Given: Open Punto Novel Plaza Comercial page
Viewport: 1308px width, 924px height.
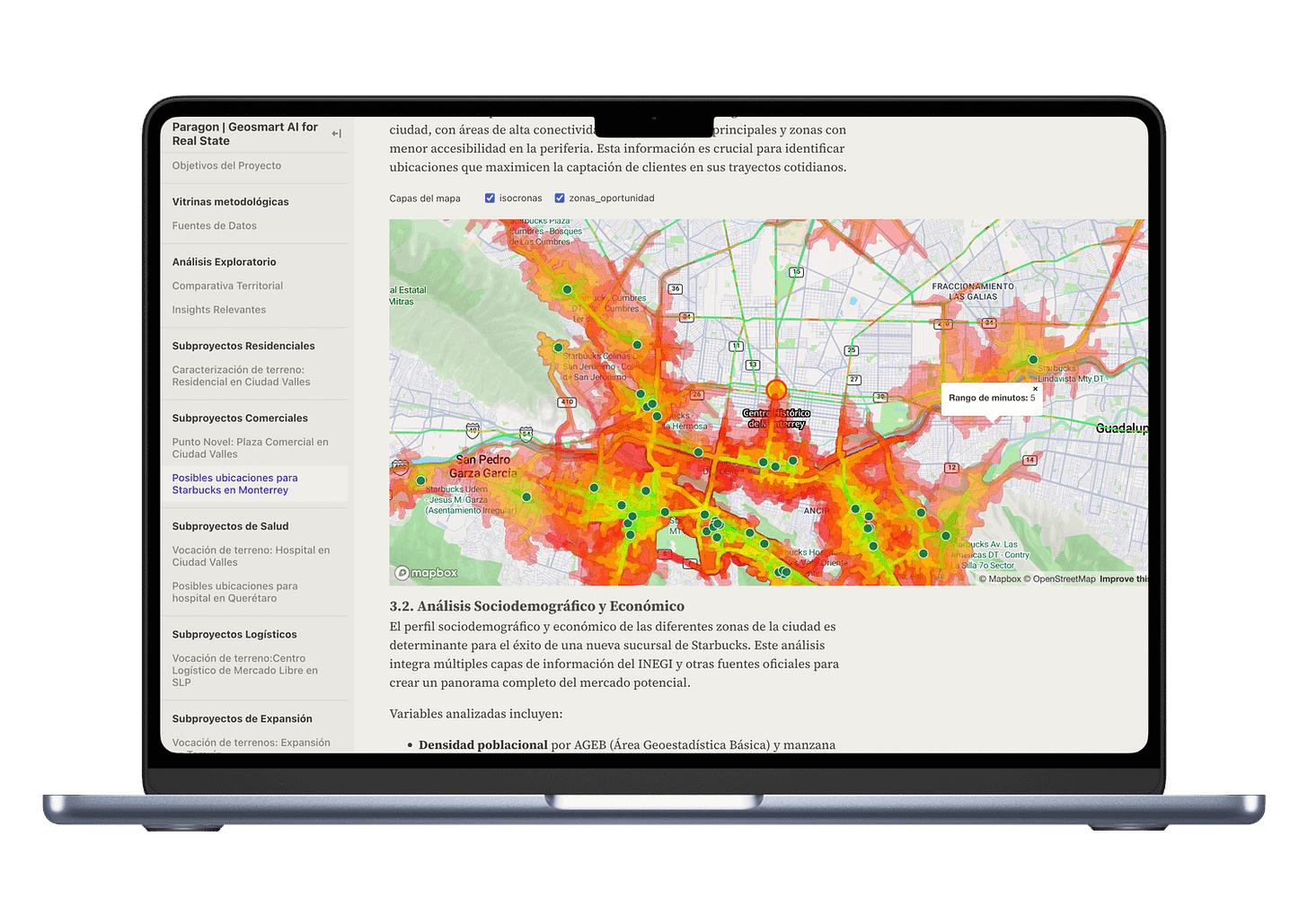Looking at the screenshot, I should [x=250, y=448].
